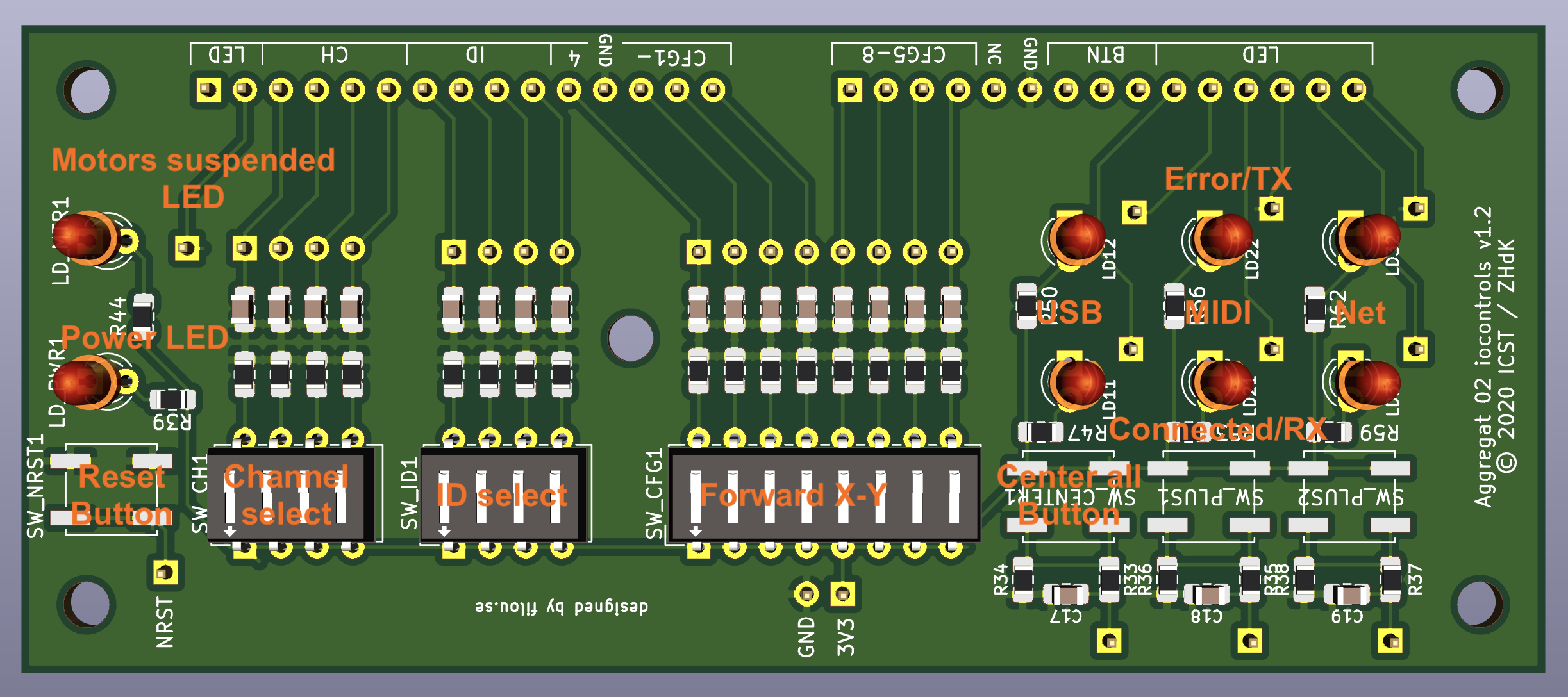Select the 'Power LED' orange label

click(145, 337)
